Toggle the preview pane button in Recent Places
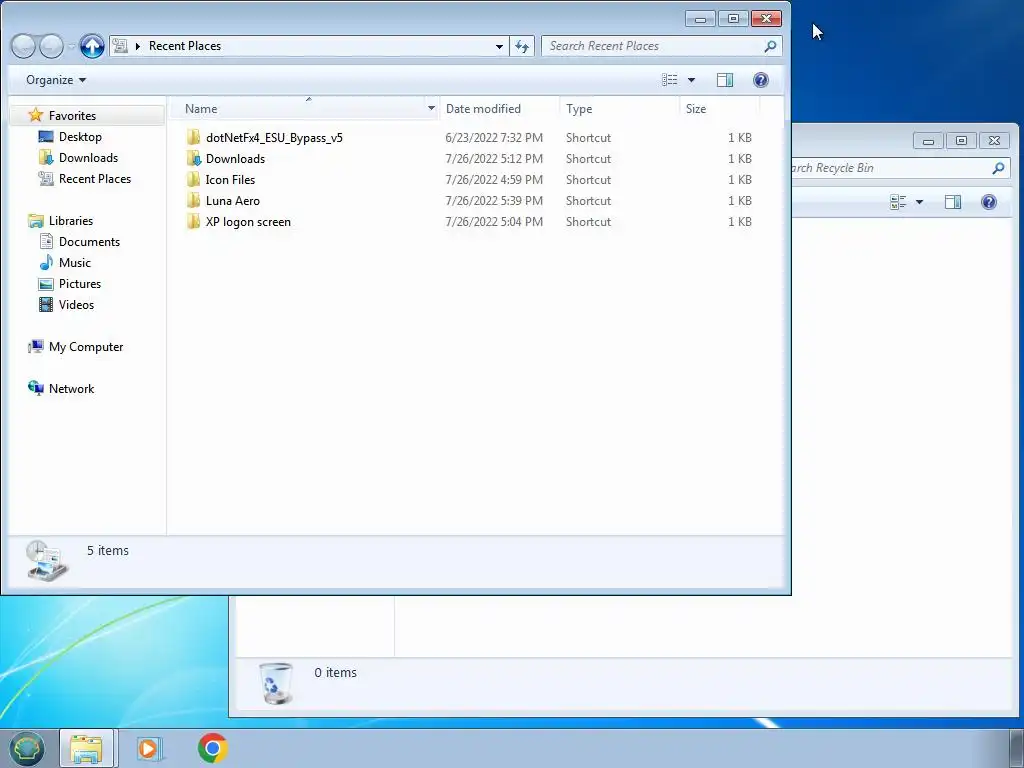 coord(725,80)
